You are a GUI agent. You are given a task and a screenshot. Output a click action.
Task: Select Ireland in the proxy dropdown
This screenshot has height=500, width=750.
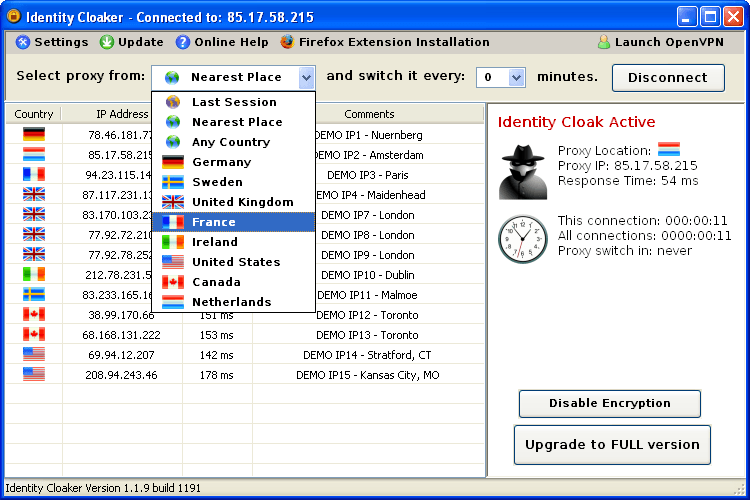pyautogui.click(x=233, y=242)
